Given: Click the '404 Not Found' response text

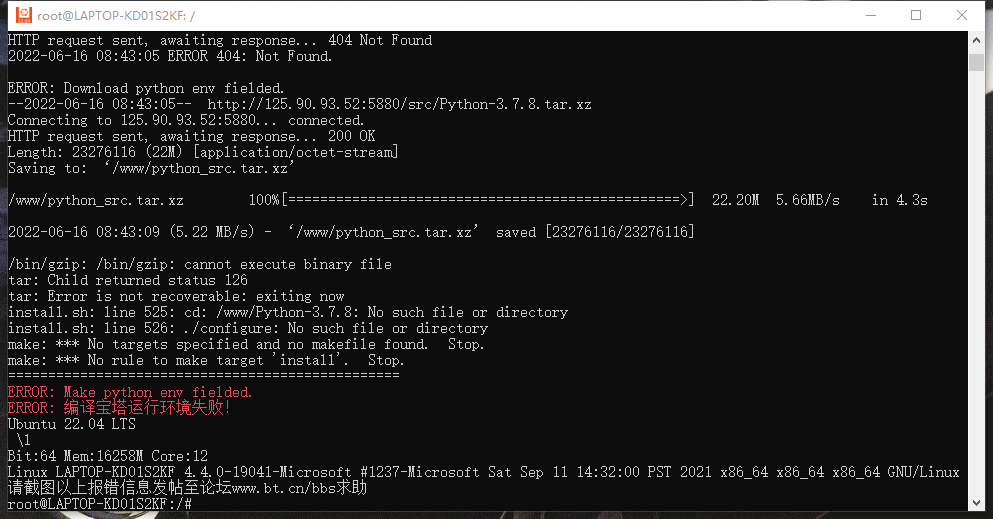Looking at the screenshot, I should pyautogui.click(x=380, y=40).
